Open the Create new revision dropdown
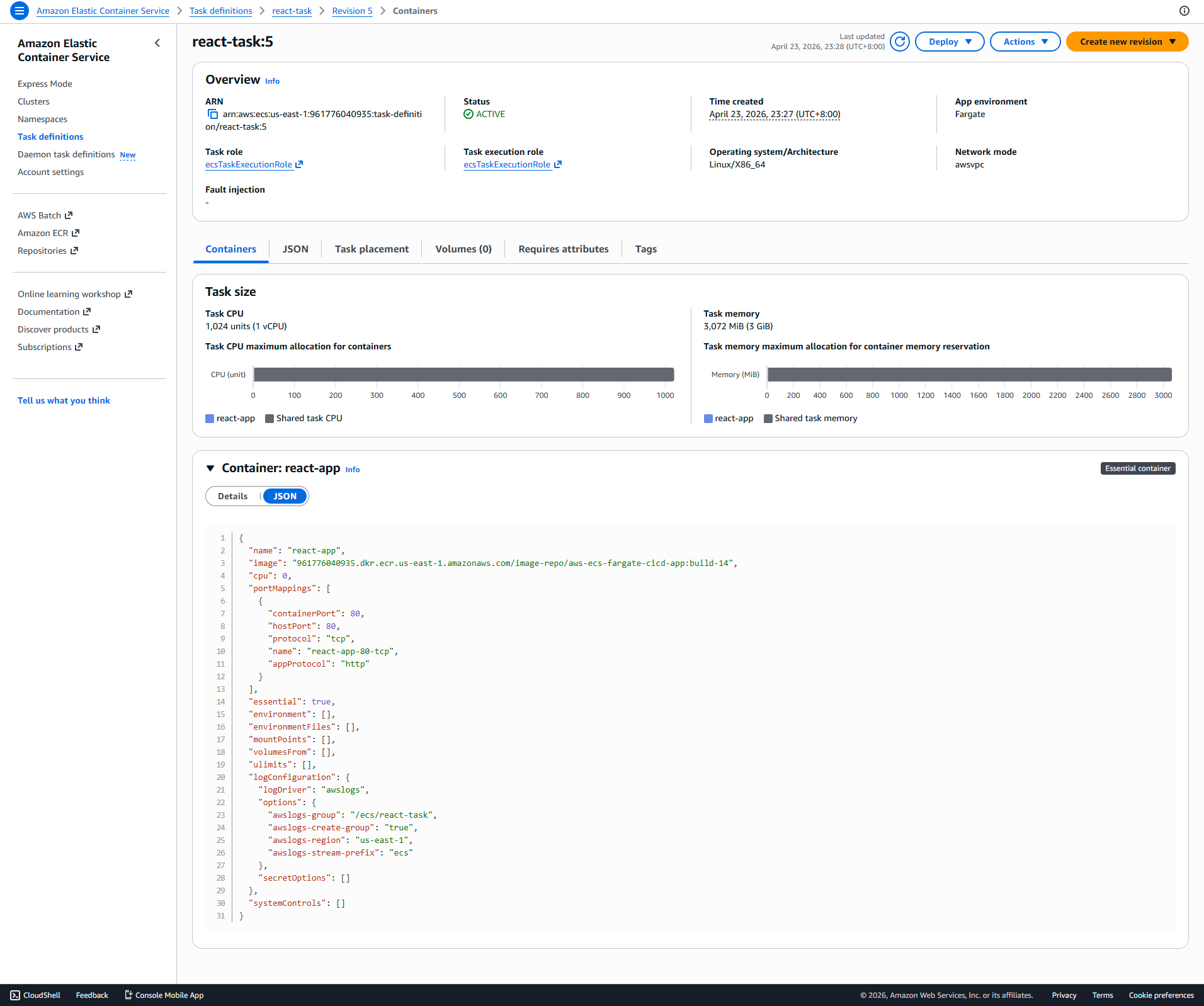 tap(1127, 42)
